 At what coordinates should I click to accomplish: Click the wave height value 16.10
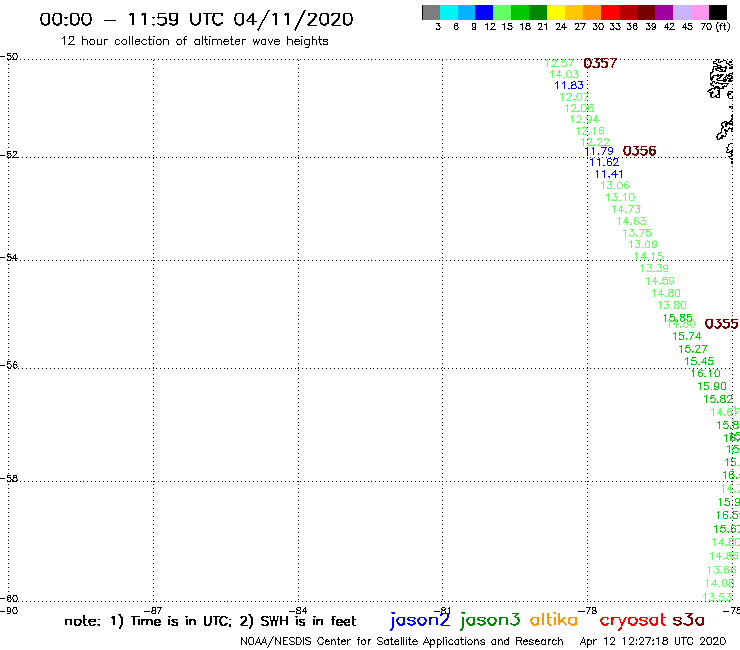coord(706,373)
